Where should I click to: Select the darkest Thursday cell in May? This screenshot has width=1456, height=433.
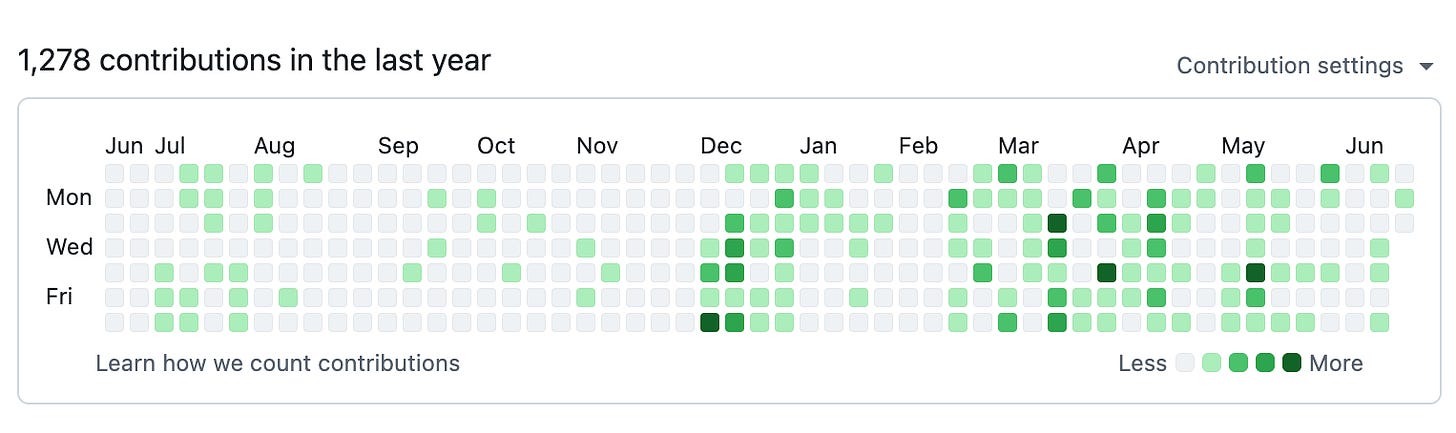pyautogui.click(x=1255, y=272)
